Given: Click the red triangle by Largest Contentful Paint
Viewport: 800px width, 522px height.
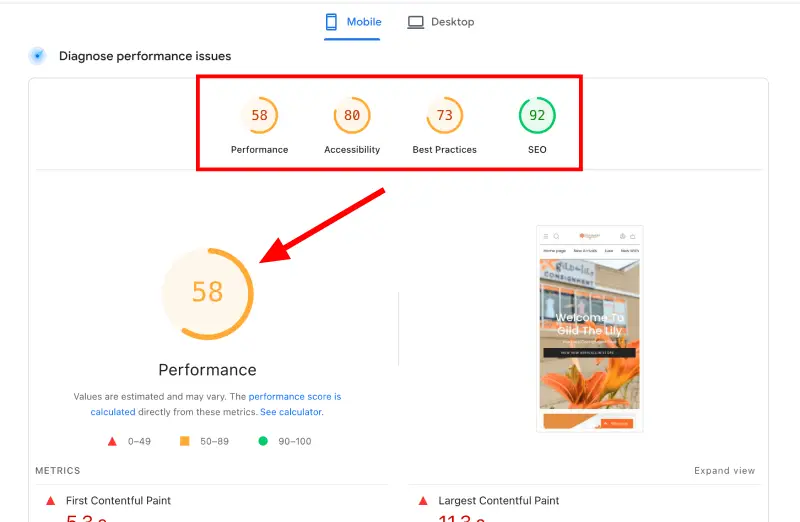Looking at the screenshot, I should coord(423,500).
